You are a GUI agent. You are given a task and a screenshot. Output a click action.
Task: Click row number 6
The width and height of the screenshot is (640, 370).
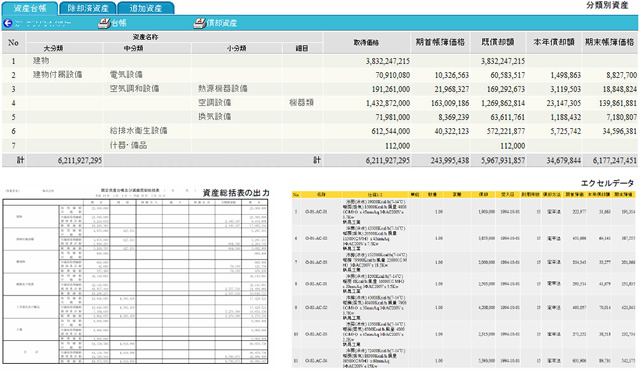pyautogui.click(x=13, y=131)
